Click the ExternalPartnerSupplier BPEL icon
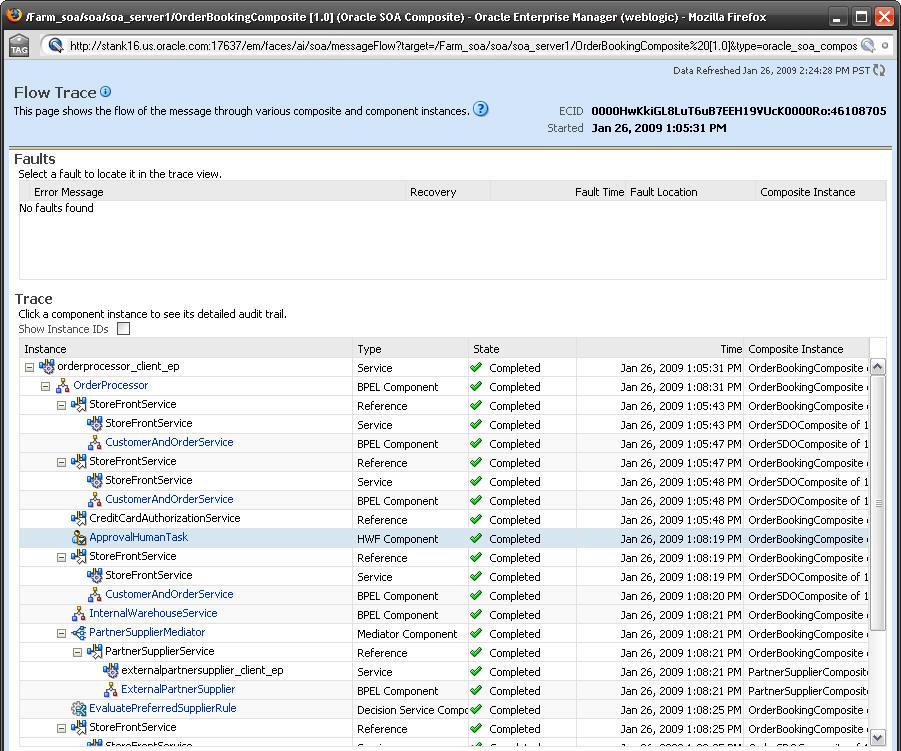901x751 pixels. point(110,690)
